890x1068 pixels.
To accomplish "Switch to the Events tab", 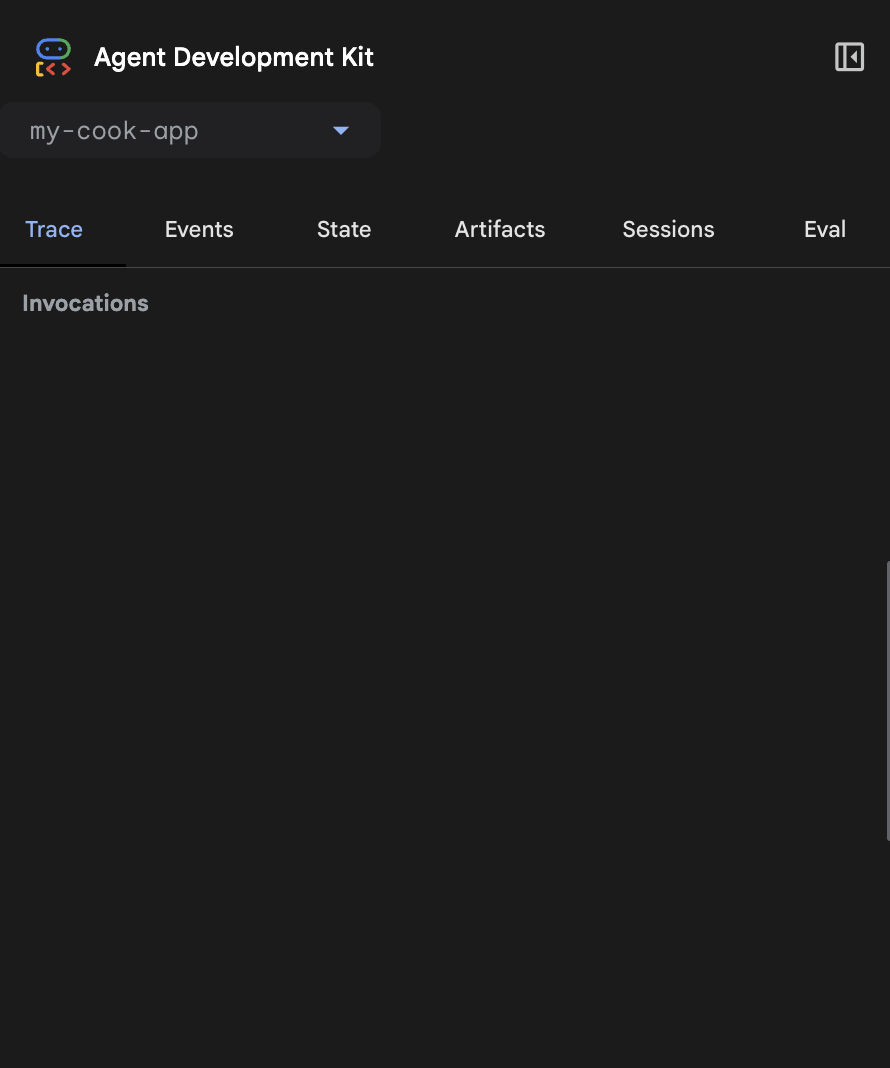I will tap(199, 229).
